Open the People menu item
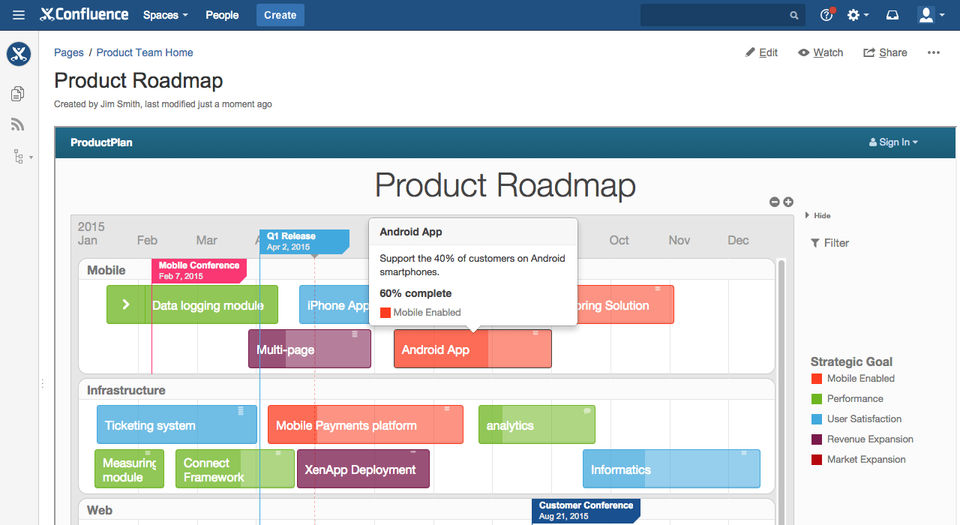This screenshot has height=525, width=960. coord(222,15)
